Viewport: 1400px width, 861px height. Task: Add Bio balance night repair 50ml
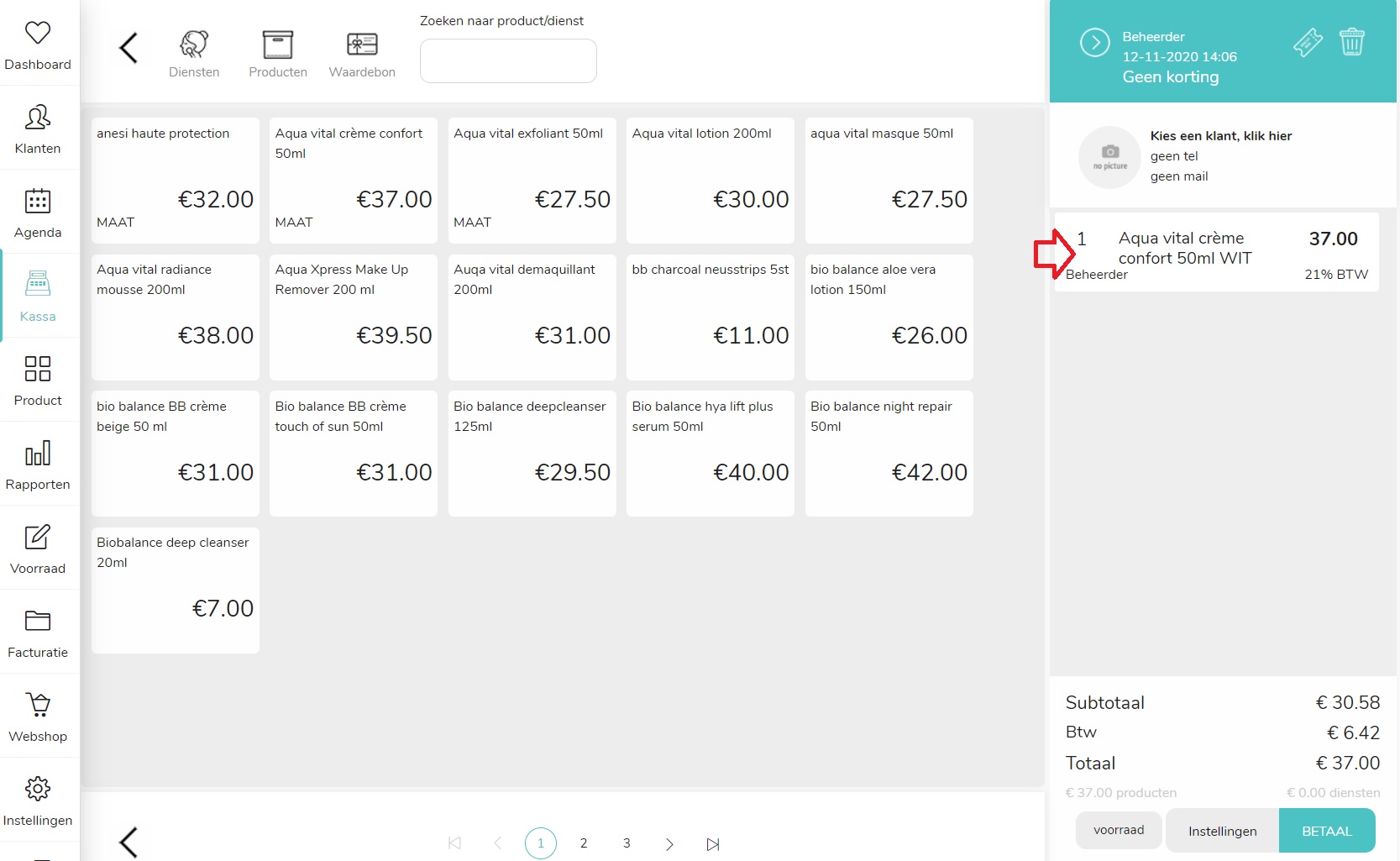[x=889, y=454]
